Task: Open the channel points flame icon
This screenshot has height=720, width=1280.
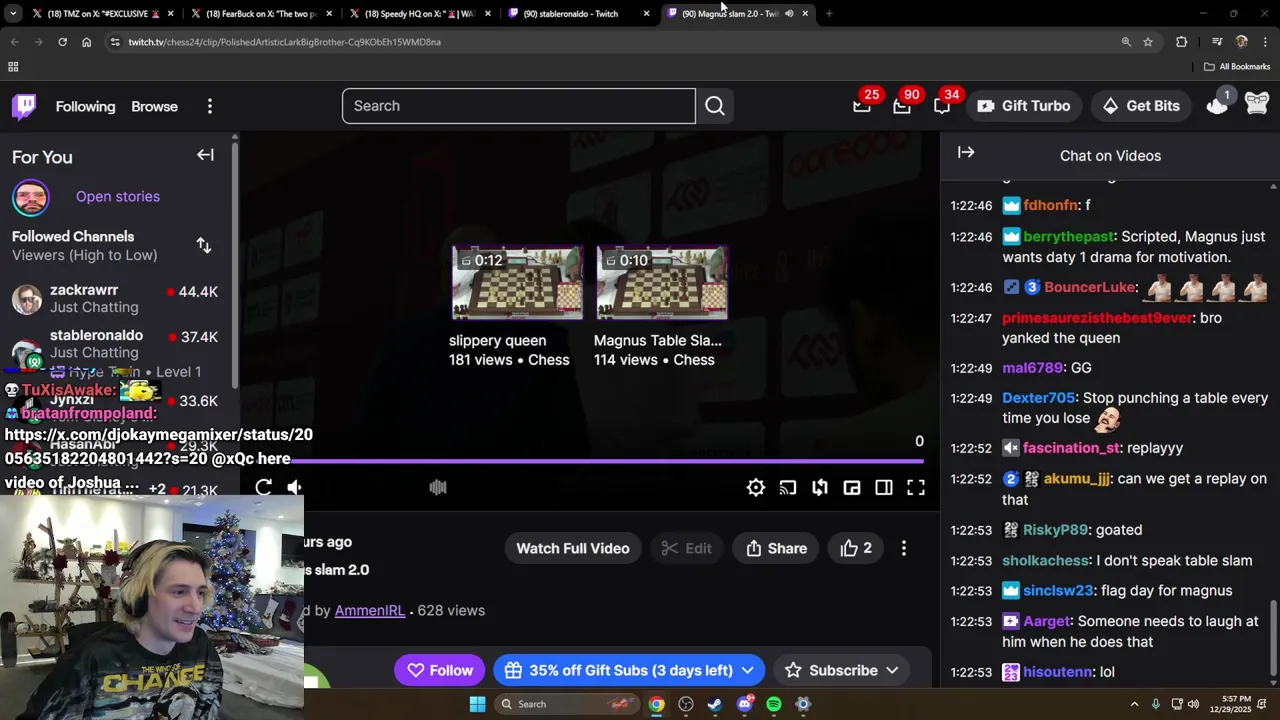Action: pos(1217,106)
